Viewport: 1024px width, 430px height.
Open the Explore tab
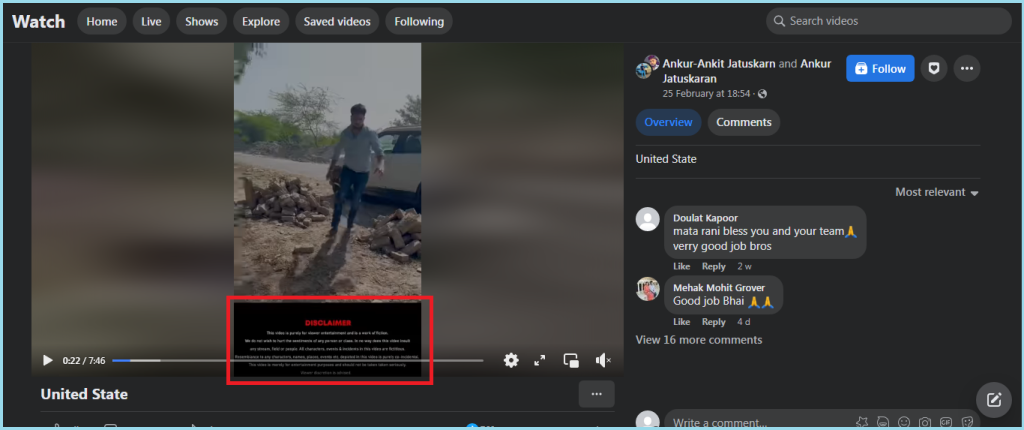[x=261, y=22]
